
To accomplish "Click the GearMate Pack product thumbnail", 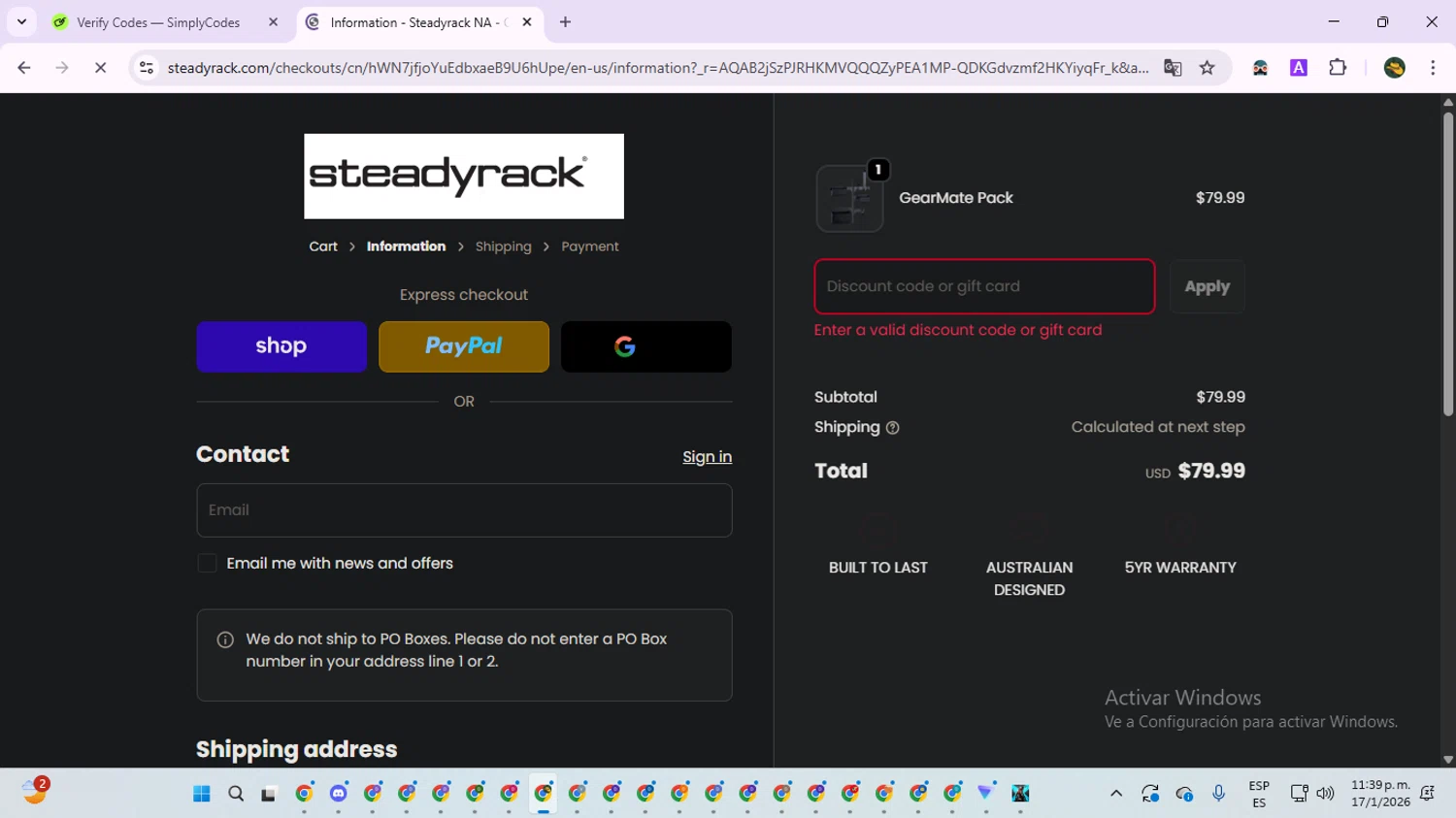I will [x=849, y=198].
